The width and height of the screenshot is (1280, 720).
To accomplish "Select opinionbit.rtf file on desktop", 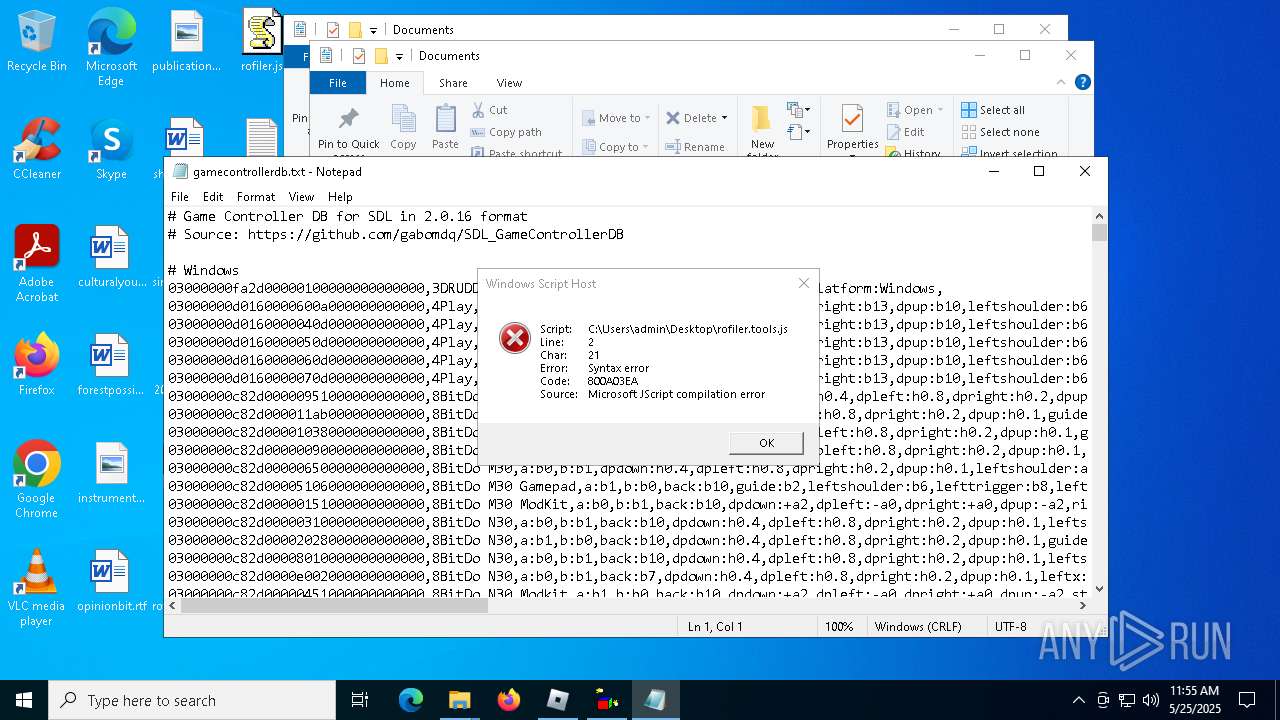I will [x=111, y=580].
